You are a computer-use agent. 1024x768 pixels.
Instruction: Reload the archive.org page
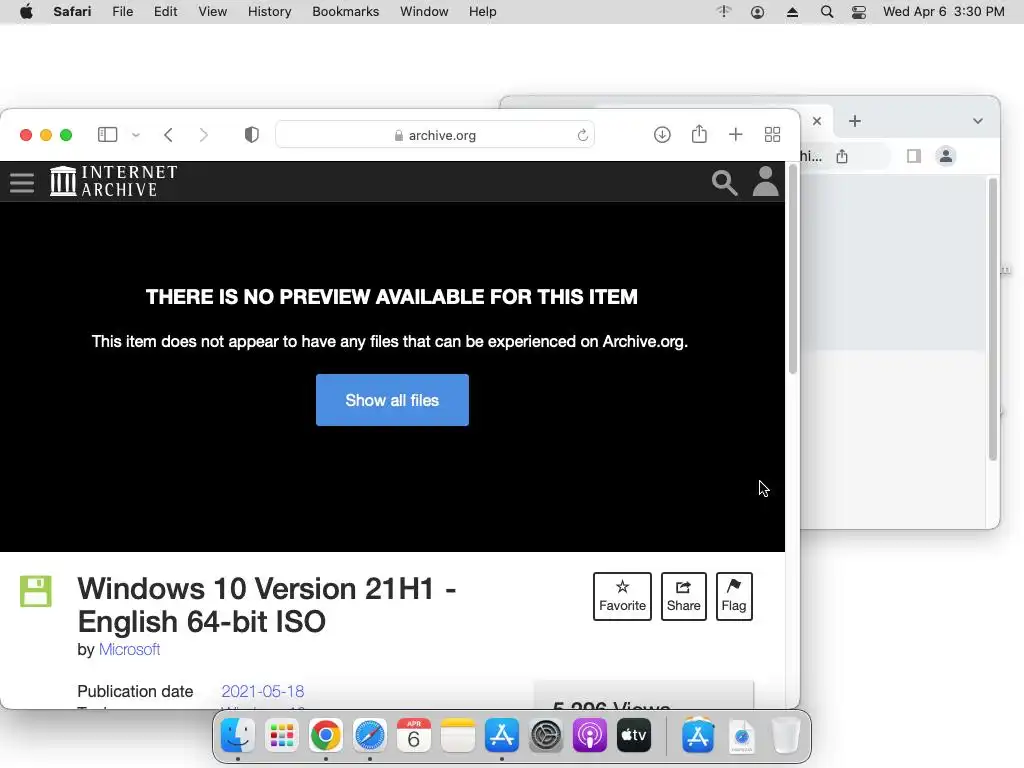pos(583,135)
